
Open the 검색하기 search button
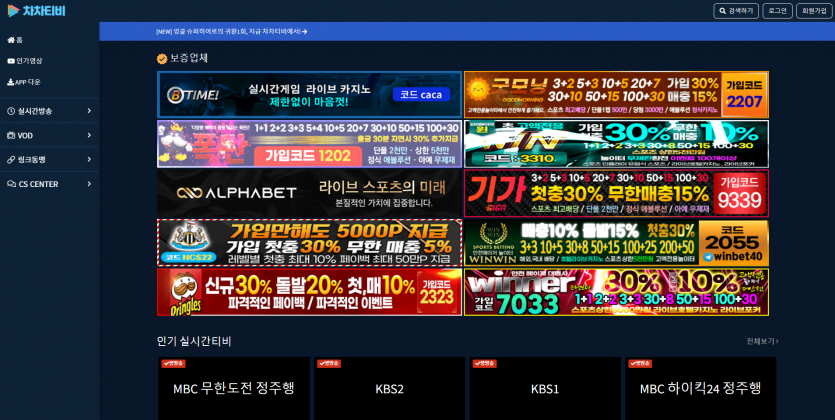[x=736, y=11]
